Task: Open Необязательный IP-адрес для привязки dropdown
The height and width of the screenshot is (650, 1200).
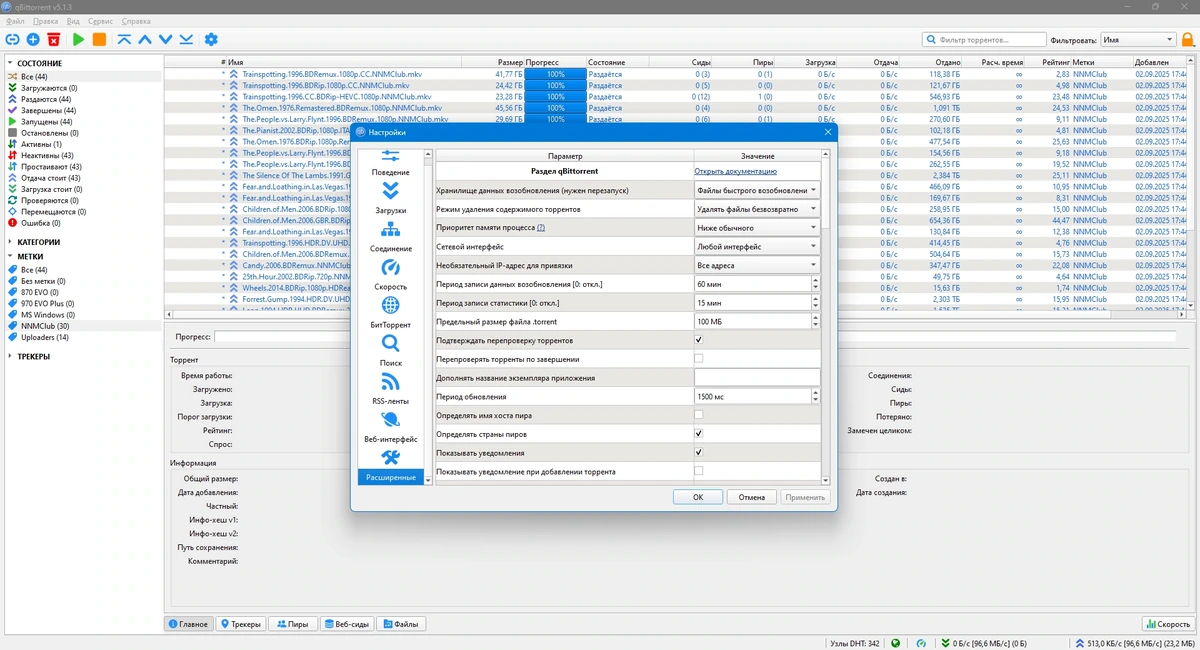Action: [x=757, y=265]
